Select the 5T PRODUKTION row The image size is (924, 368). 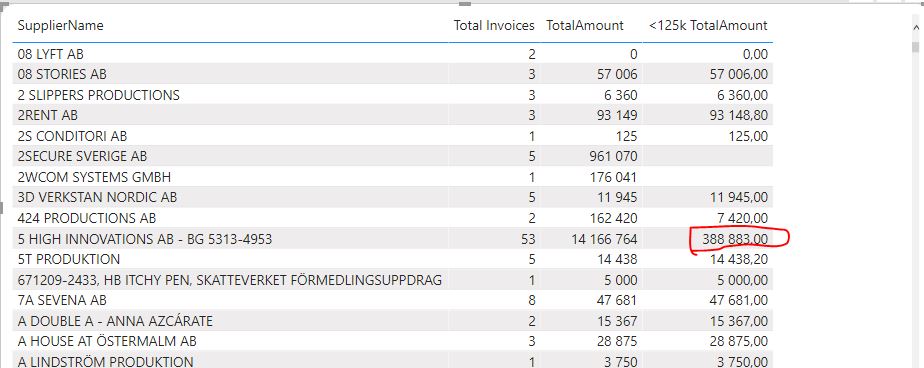392,259
